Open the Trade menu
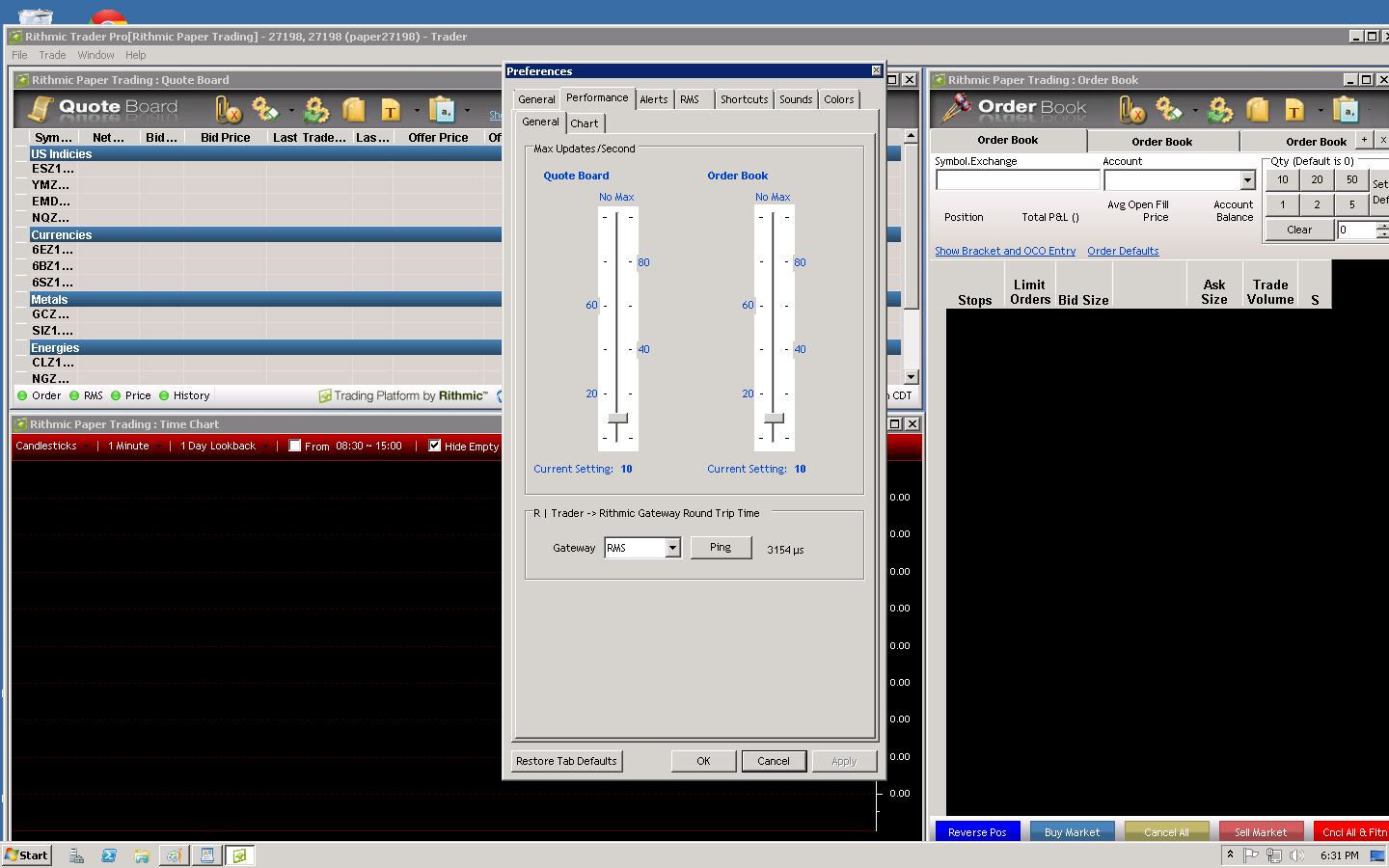This screenshot has height=868, width=1389. click(52, 55)
